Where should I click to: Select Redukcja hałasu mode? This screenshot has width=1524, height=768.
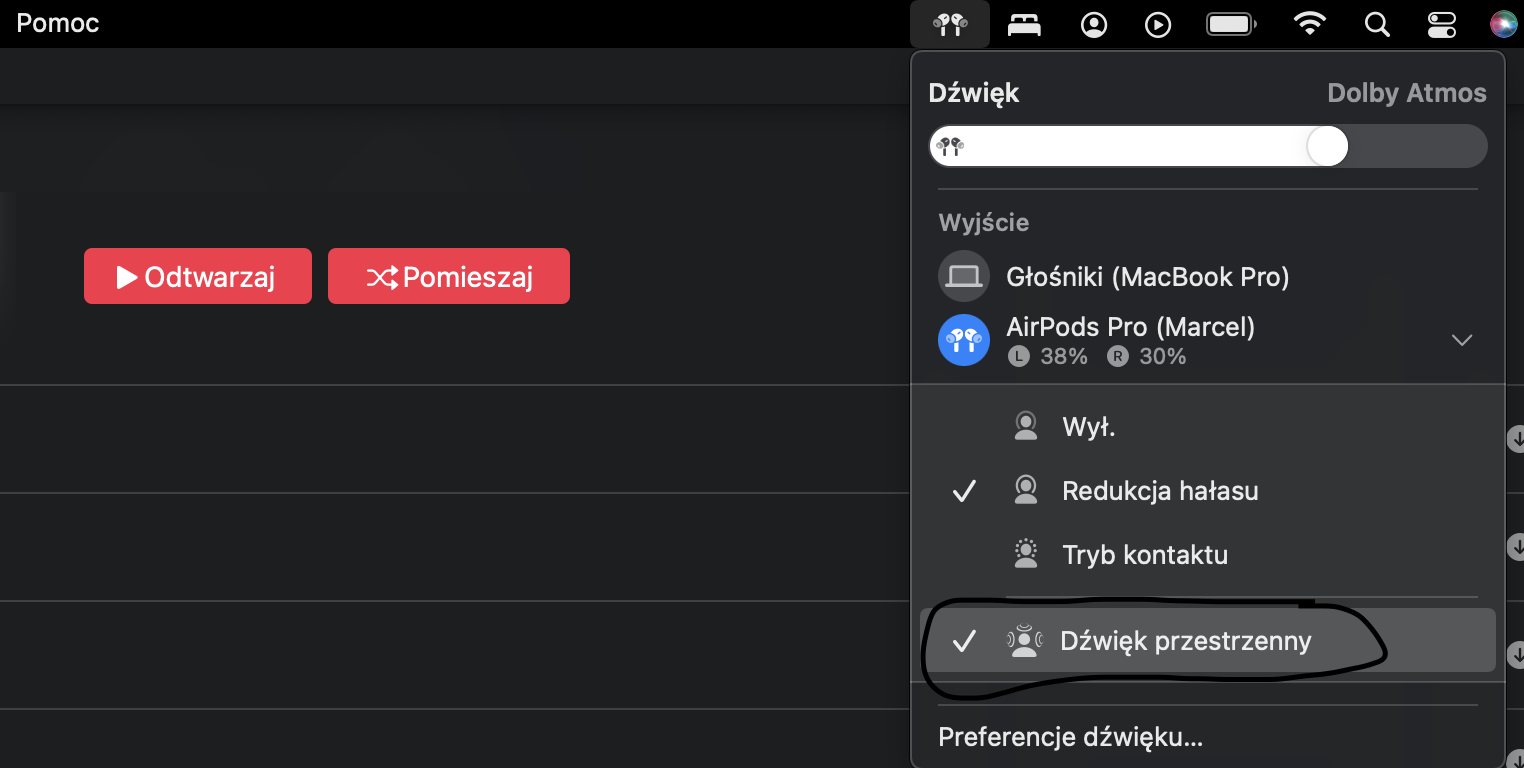[1159, 491]
